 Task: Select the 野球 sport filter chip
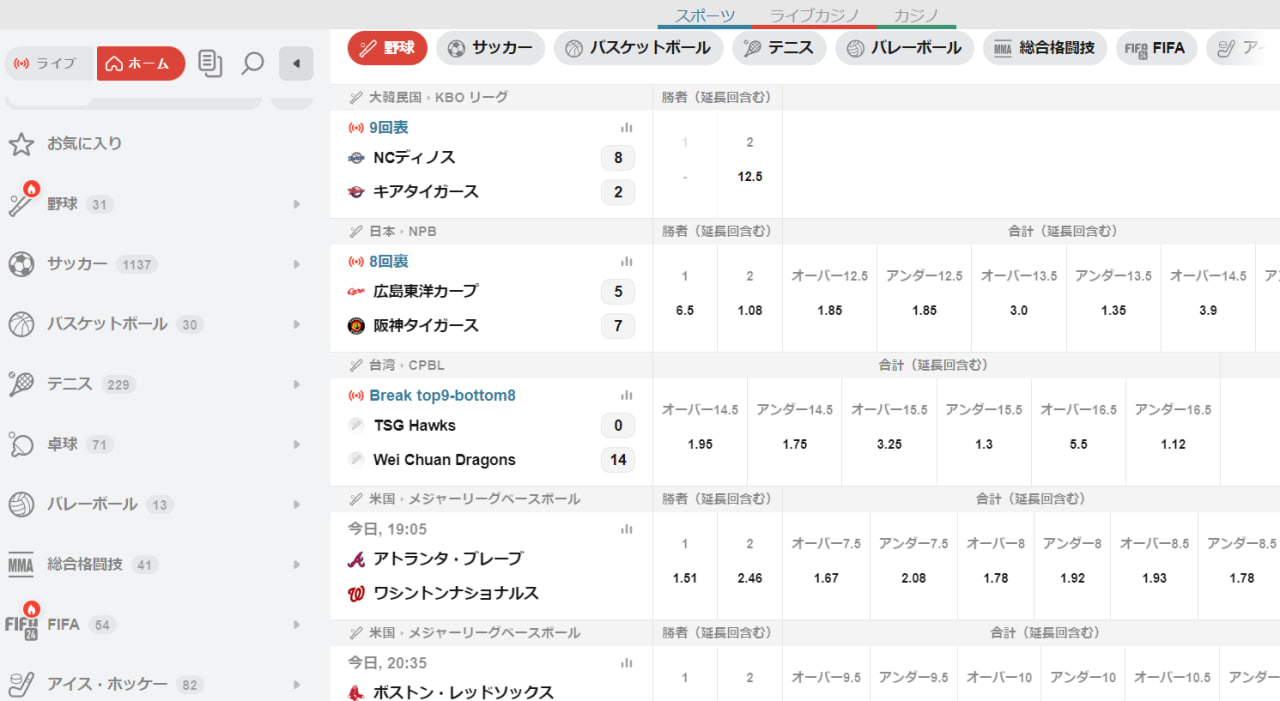tap(388, 47)
